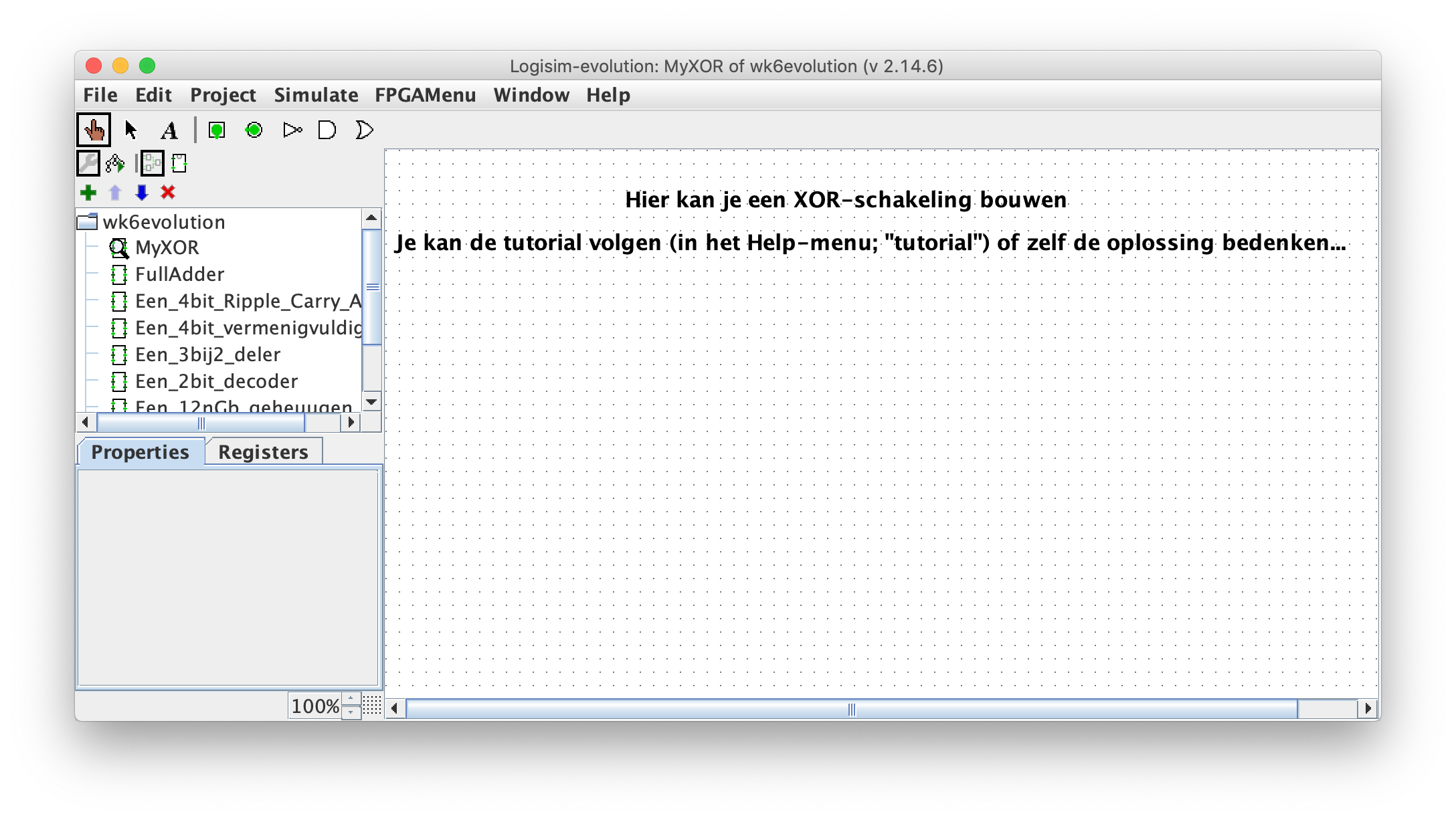The image size is (1456, 820).
Task: Click tree panel scroll up arrow
Action: [x=371, y=218]
